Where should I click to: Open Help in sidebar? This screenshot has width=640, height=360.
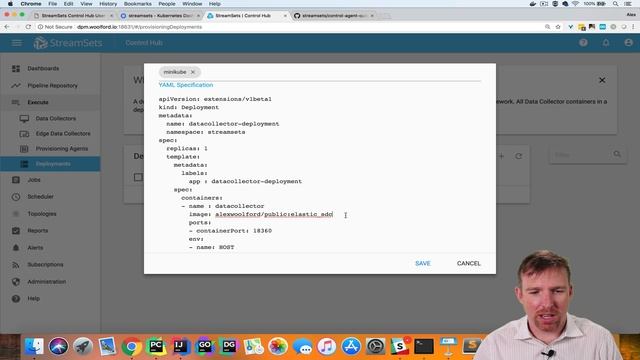point(33,298)
